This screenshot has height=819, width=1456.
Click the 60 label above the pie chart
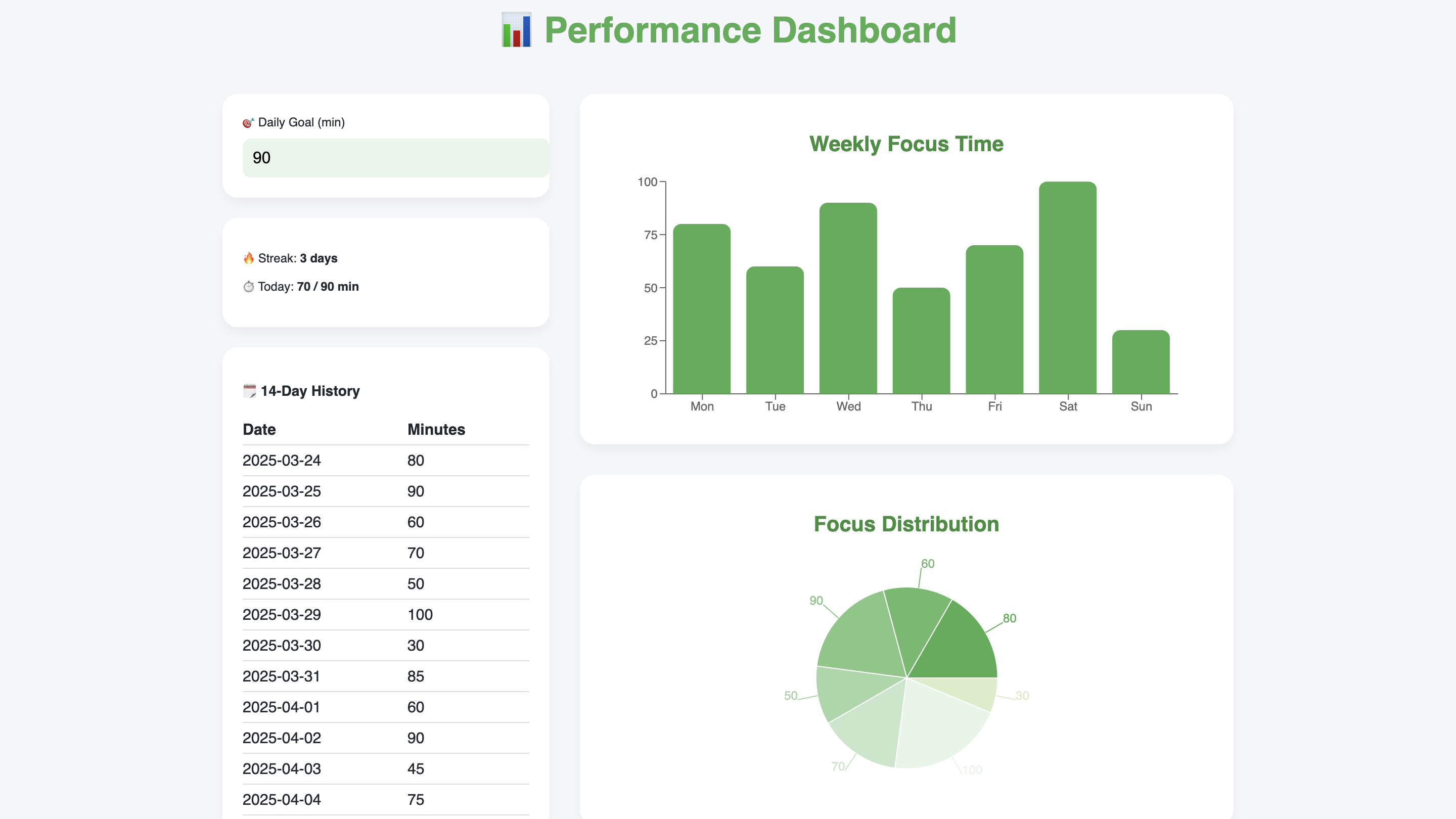pyautogui.click(x=928, y=564)
